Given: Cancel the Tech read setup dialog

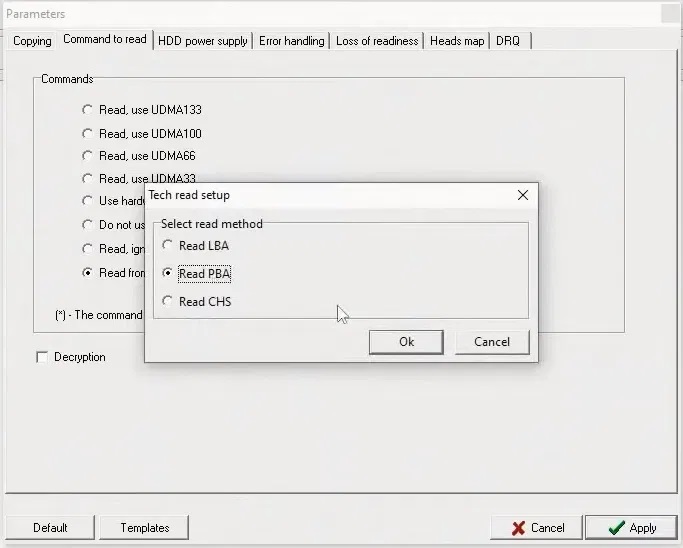Looking at the screenshot, I should point(491,342).
